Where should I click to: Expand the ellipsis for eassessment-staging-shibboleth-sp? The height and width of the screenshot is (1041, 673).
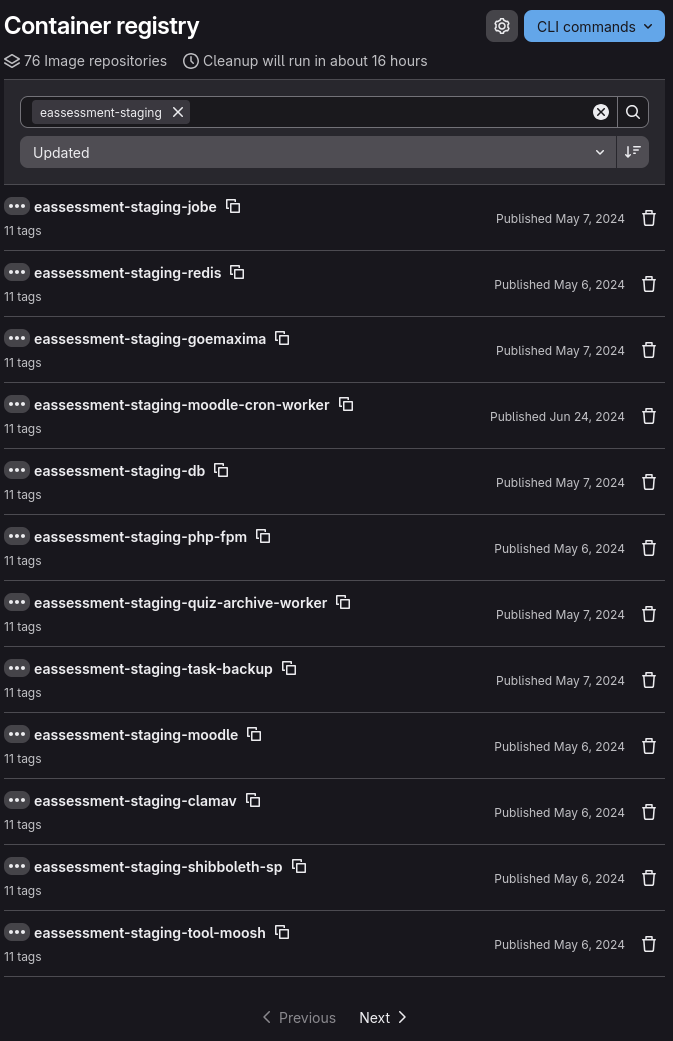(17, 866)
